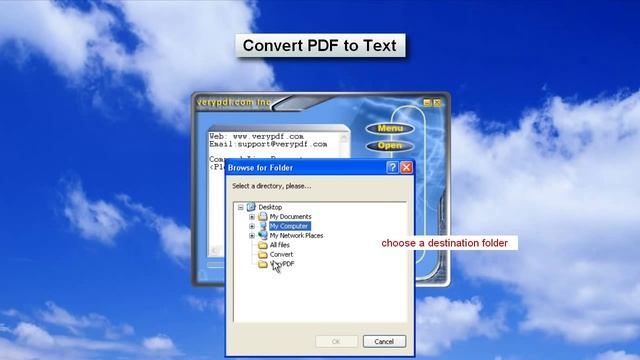Close the verypdf window
Viewport: 640px width, 360px height.
tap(437, 103)
